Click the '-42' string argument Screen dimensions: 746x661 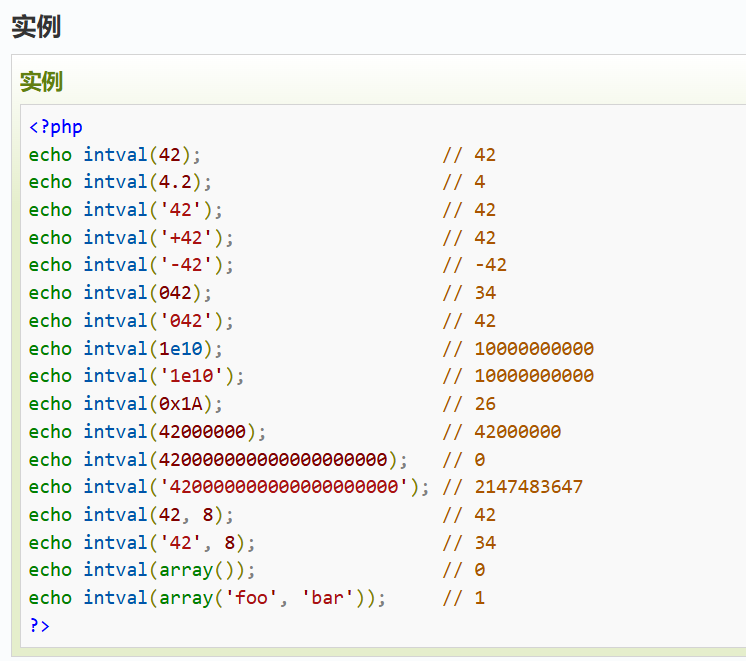pos(186,265)
